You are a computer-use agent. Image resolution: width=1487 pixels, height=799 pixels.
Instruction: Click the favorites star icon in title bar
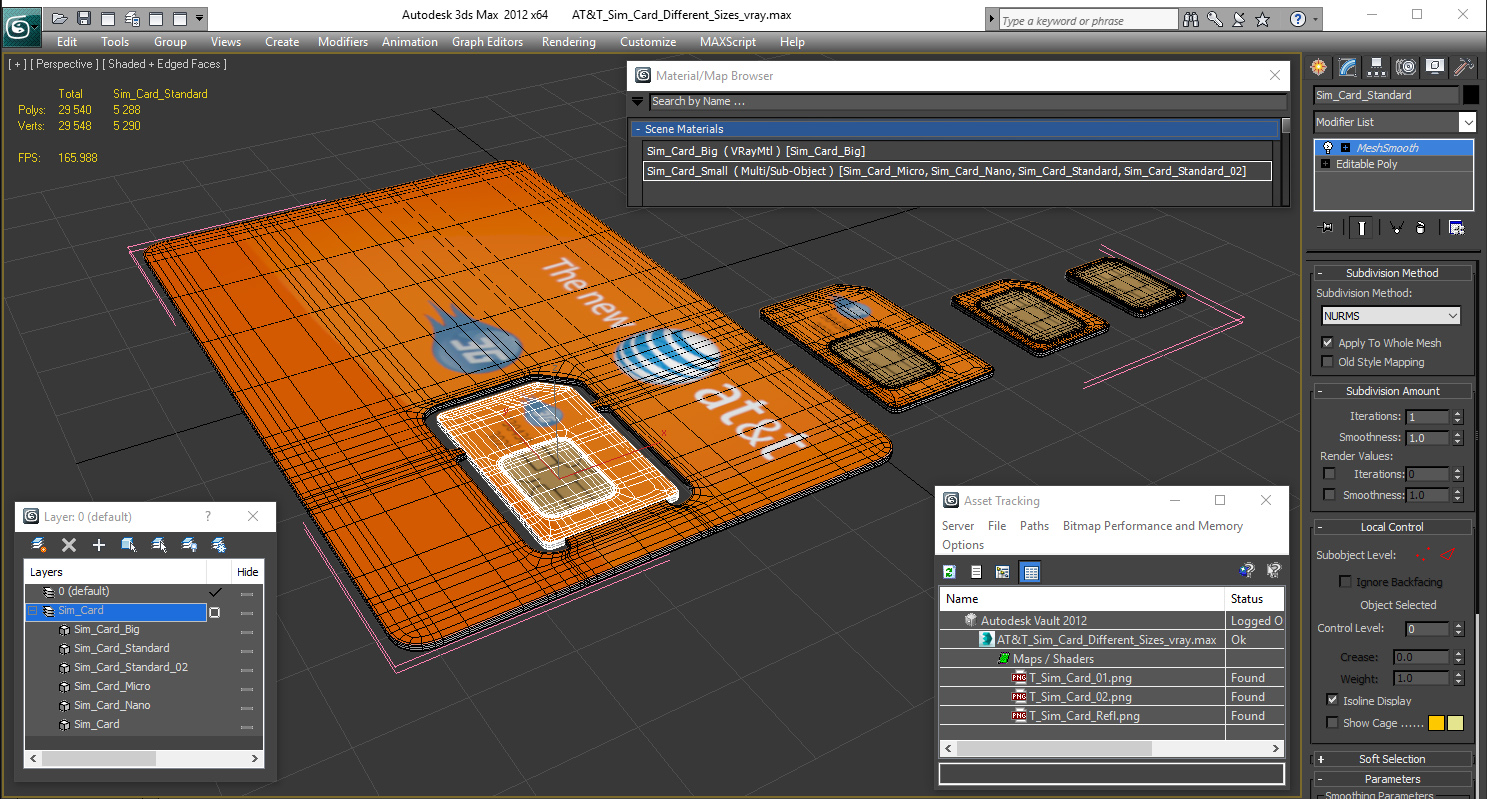click(1263, 19)
